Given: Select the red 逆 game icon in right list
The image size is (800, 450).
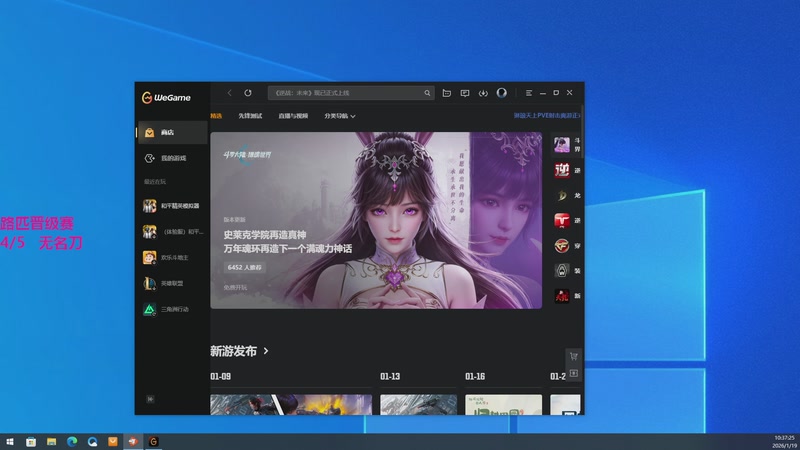Looking at the screenshot, I should (562, 170).
